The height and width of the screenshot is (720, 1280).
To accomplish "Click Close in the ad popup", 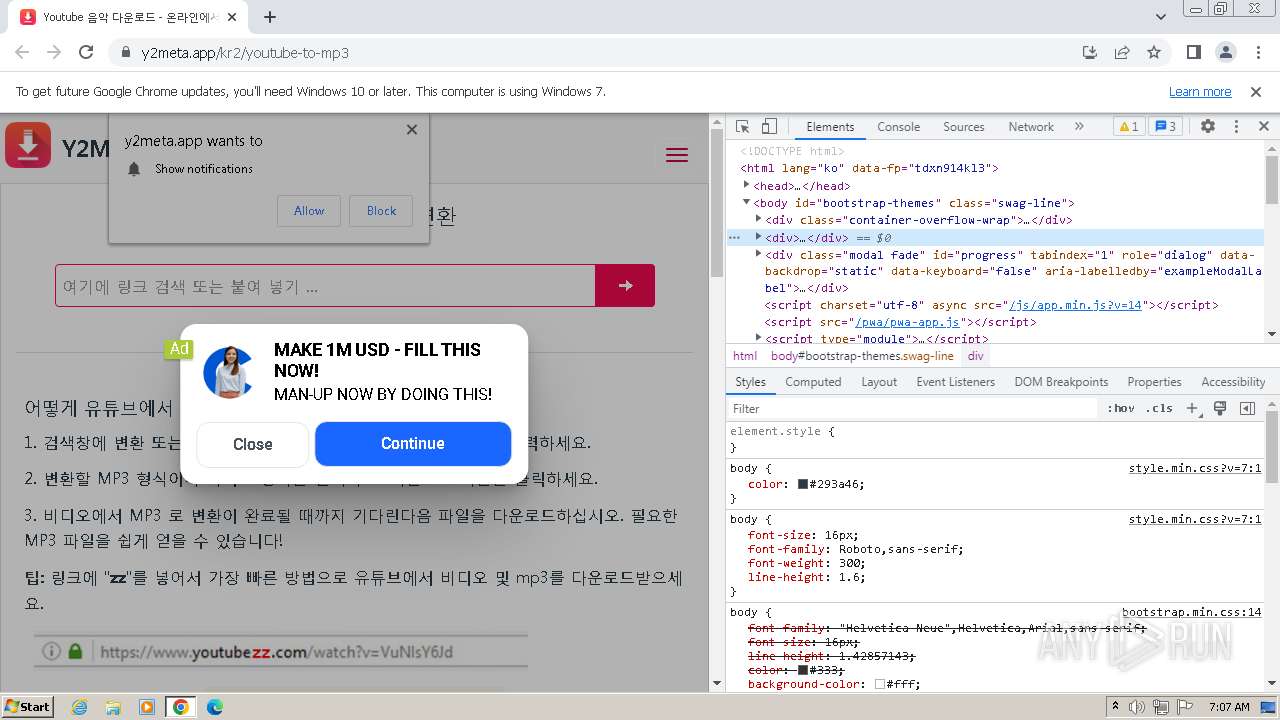I will 253,445.
